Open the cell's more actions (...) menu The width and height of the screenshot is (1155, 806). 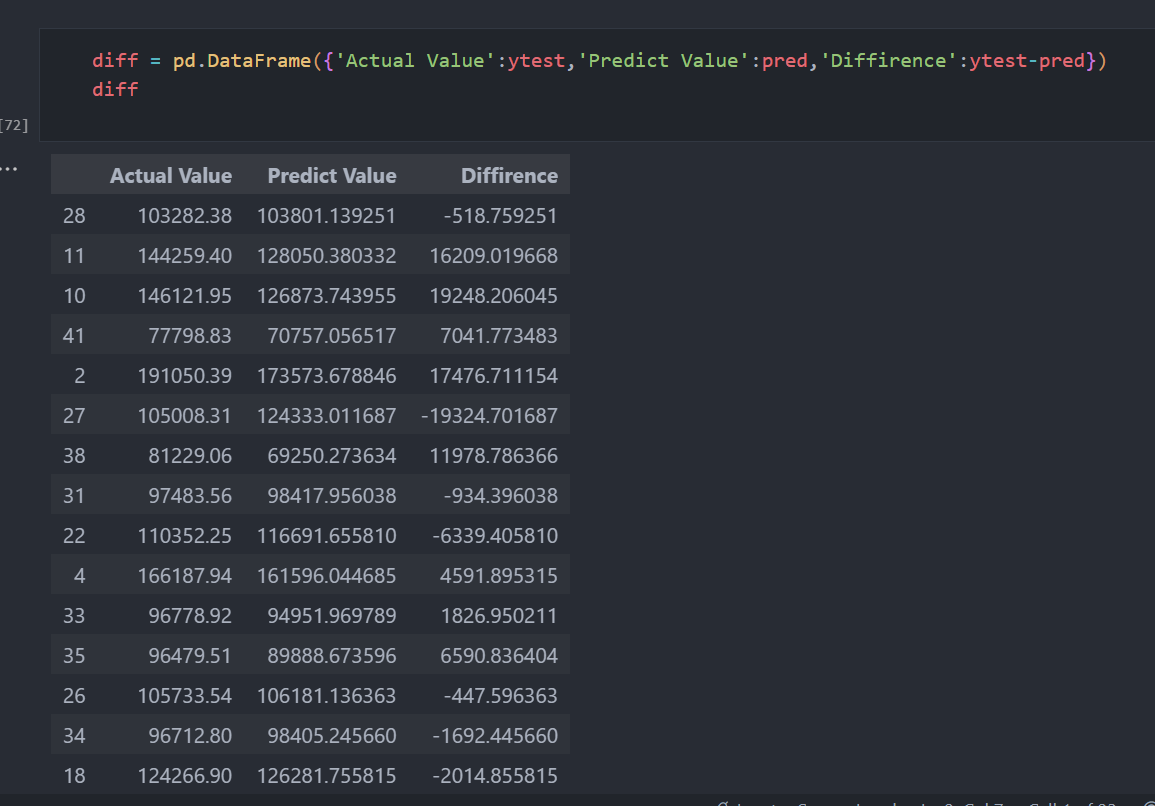pos(10,167)
